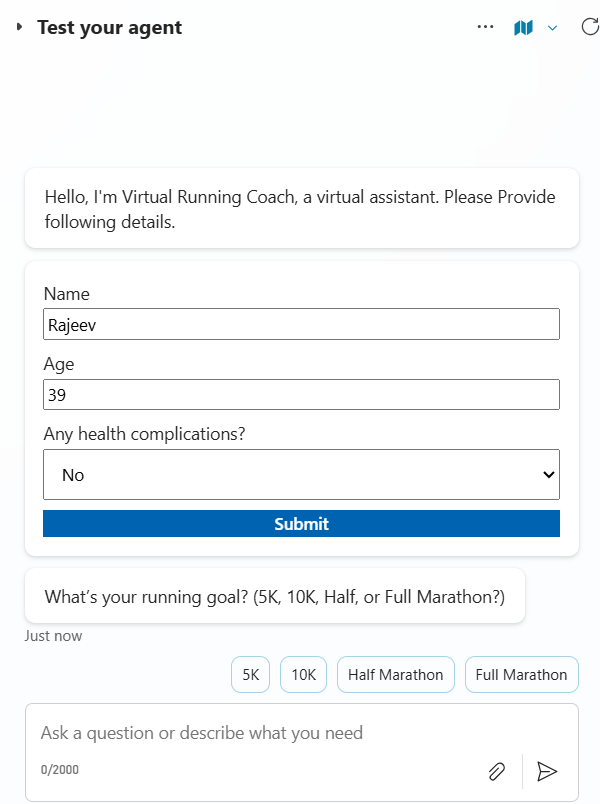The width and height of the screenshot is (600, 804).
Task: Select the Half Marathon suggestion
Action: 396,675
